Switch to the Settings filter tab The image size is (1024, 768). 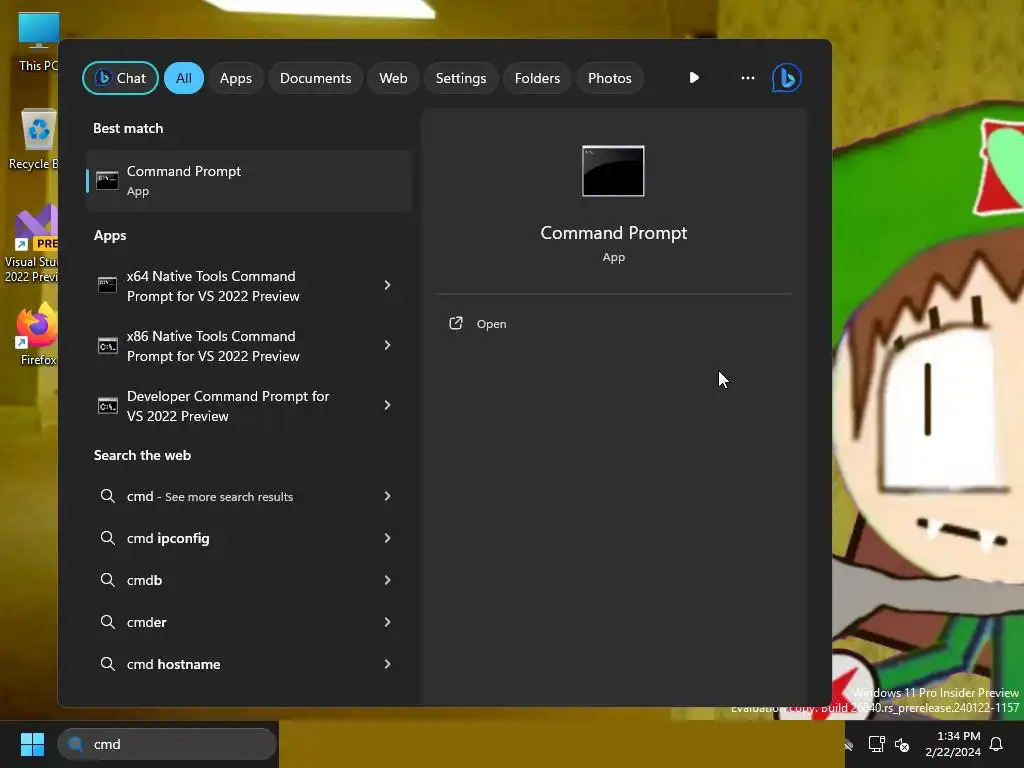point(461,78)
